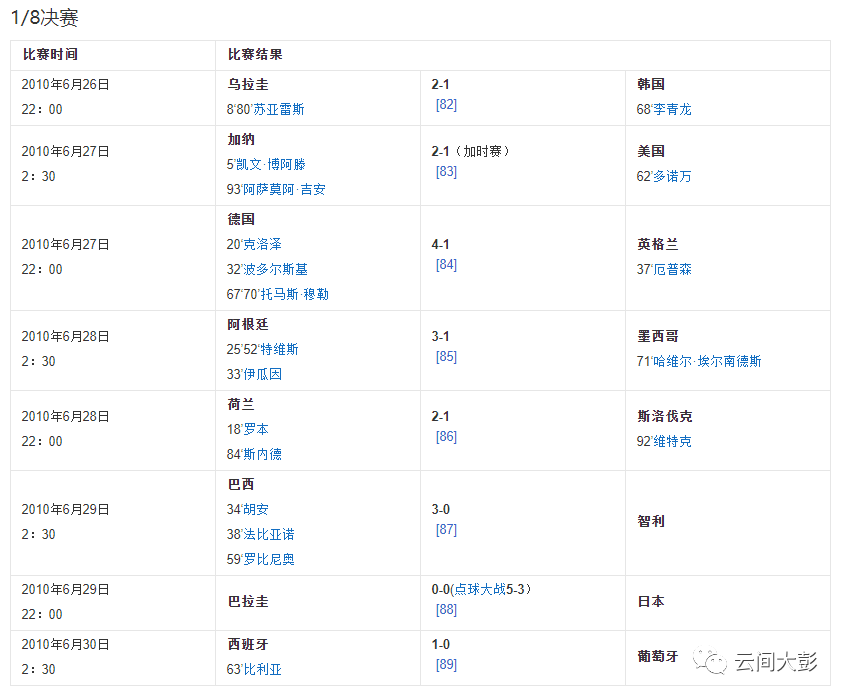The height and width of the screenshot is (699, 845).
Task: Select the 阿根廷 team name
Action: [248, 324]
